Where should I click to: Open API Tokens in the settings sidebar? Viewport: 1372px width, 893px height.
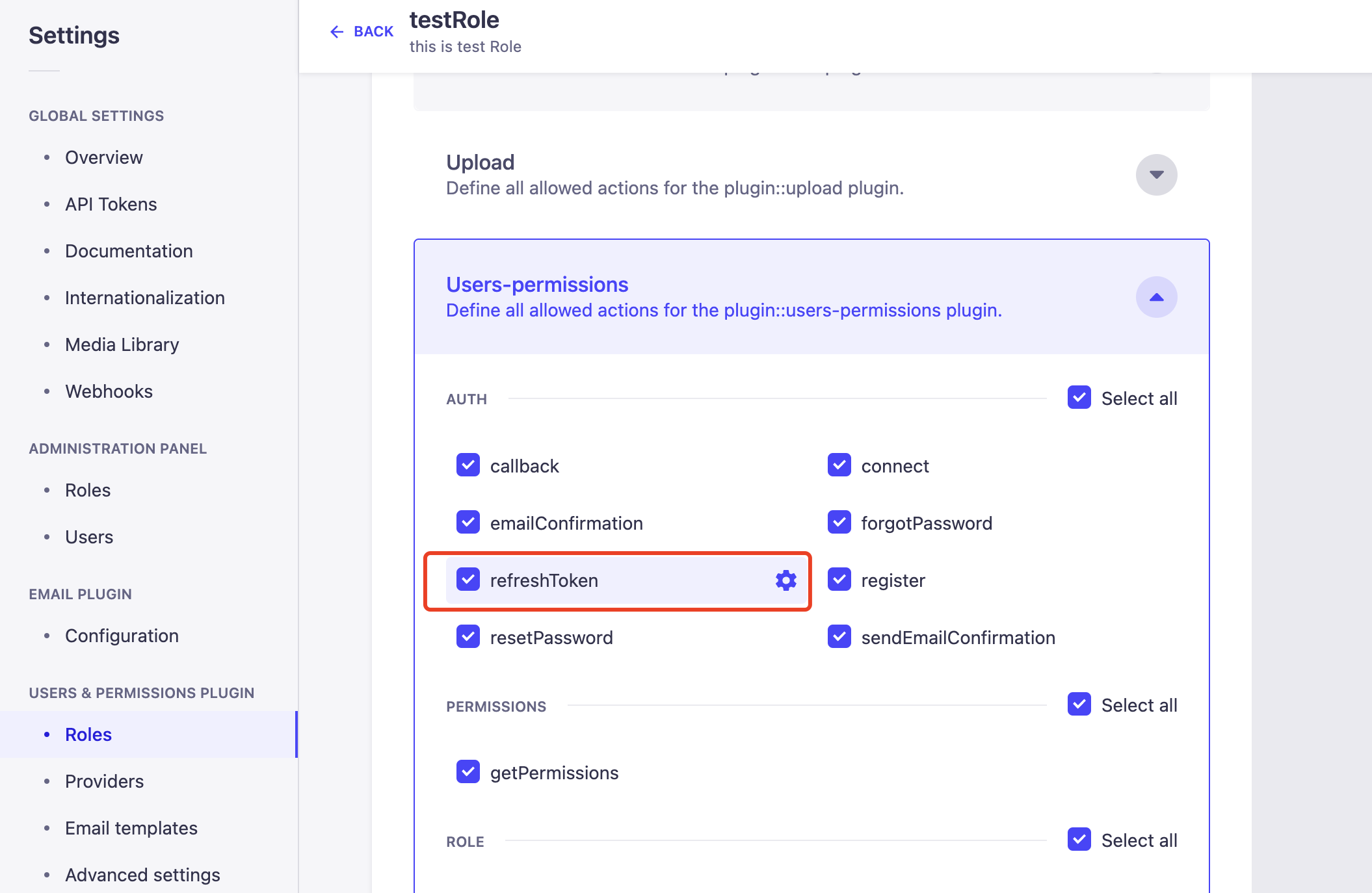coord(111,204)
